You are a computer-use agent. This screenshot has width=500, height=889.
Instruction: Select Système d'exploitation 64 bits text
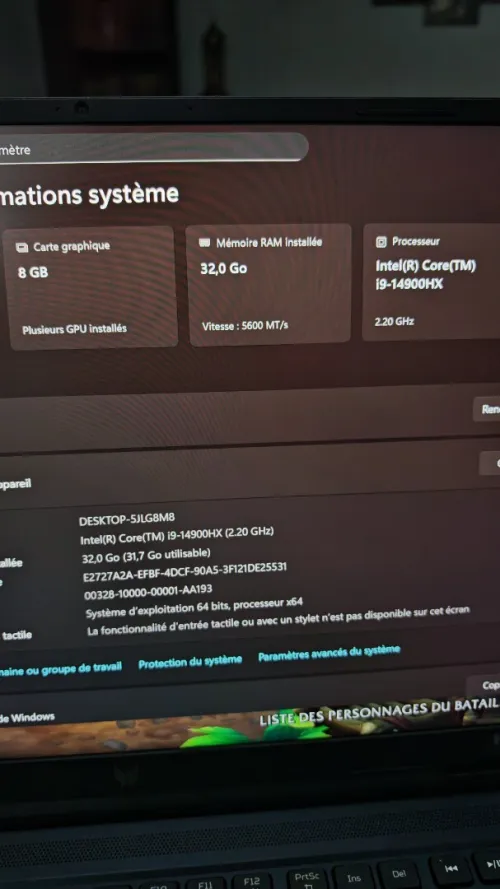point(194,608)
